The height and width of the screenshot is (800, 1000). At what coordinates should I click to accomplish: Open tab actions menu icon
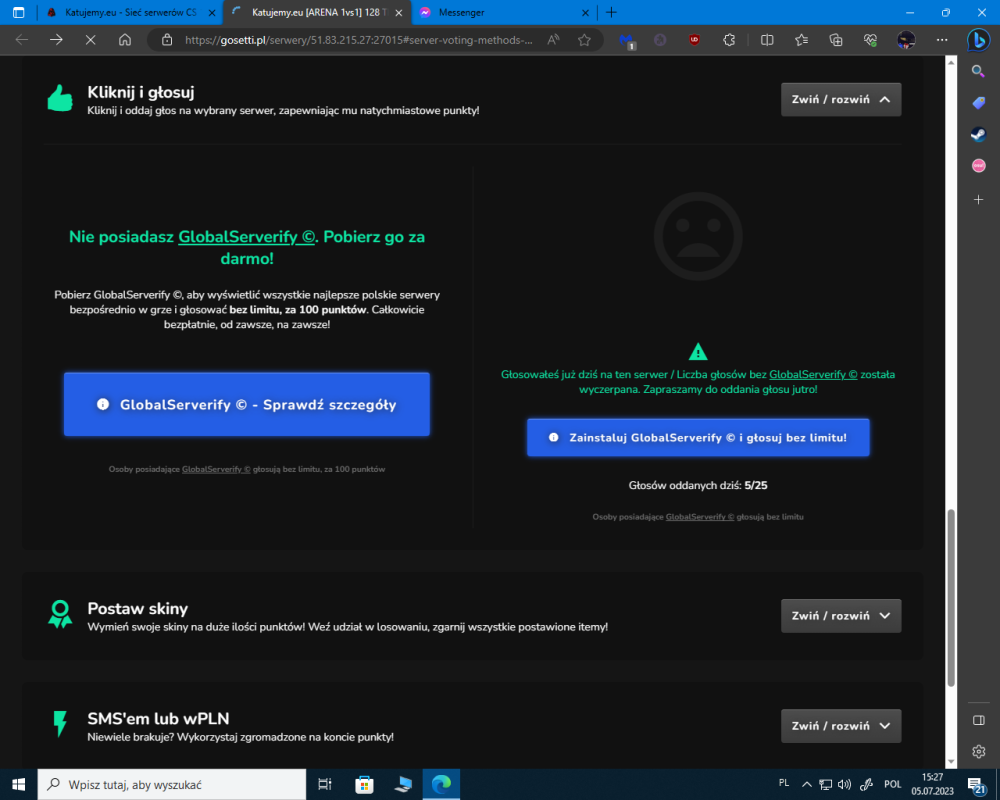18,12
